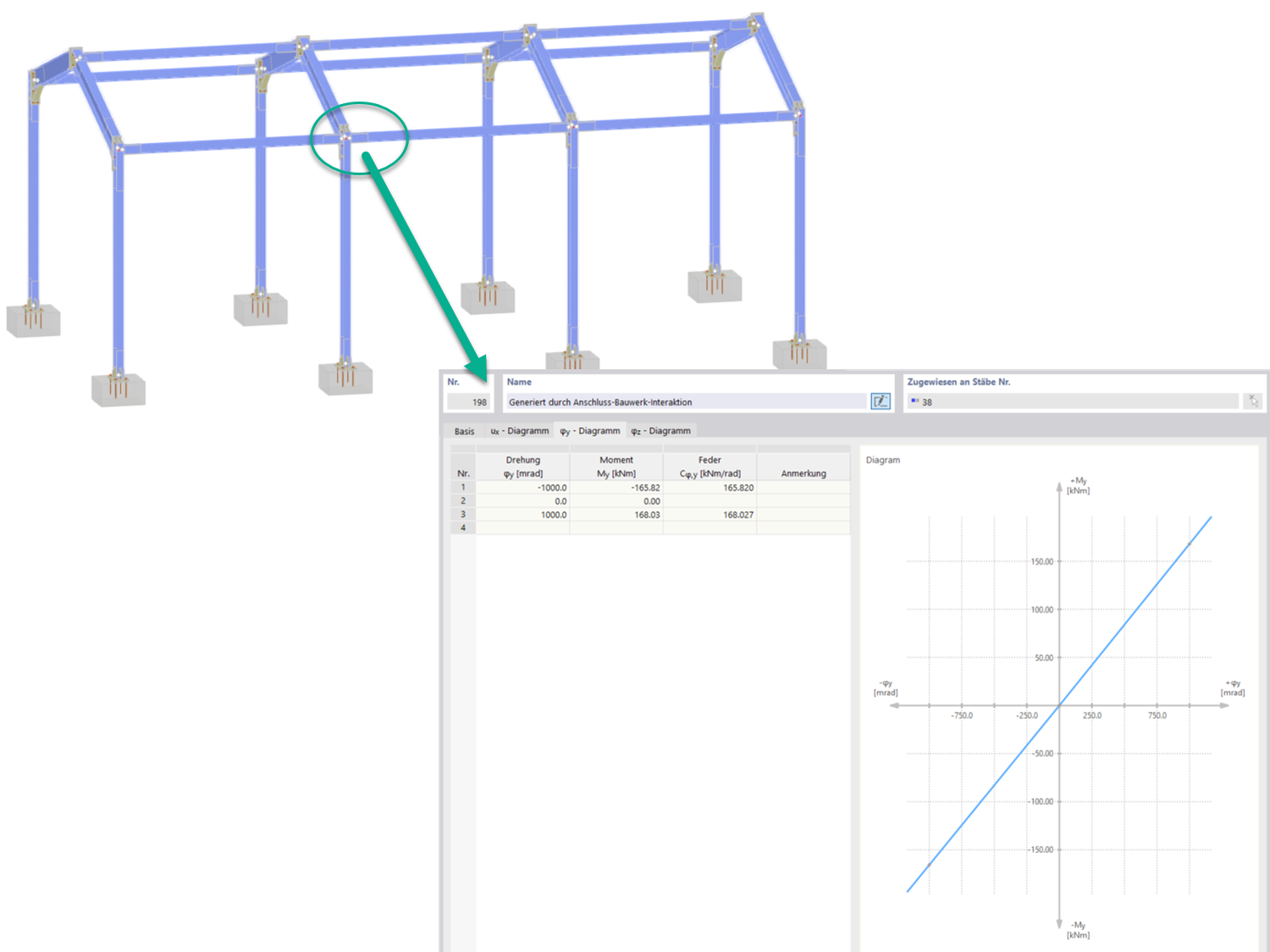This screenshot has height=952, width=1270.
Task: Click moment value 0.00 in row 2
Action: pyautogui.click(x=643, y=501)
